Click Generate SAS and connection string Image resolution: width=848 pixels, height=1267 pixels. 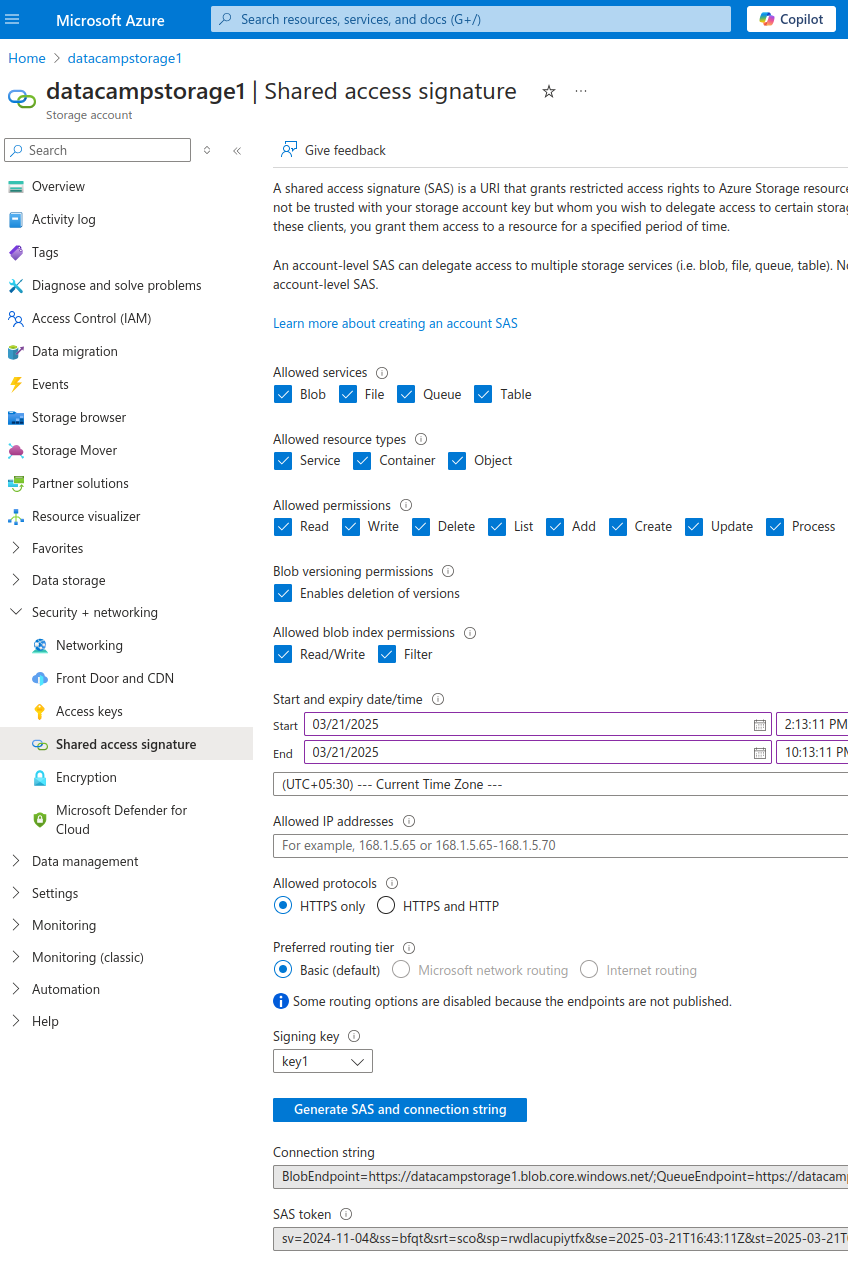pos(399,1109)
